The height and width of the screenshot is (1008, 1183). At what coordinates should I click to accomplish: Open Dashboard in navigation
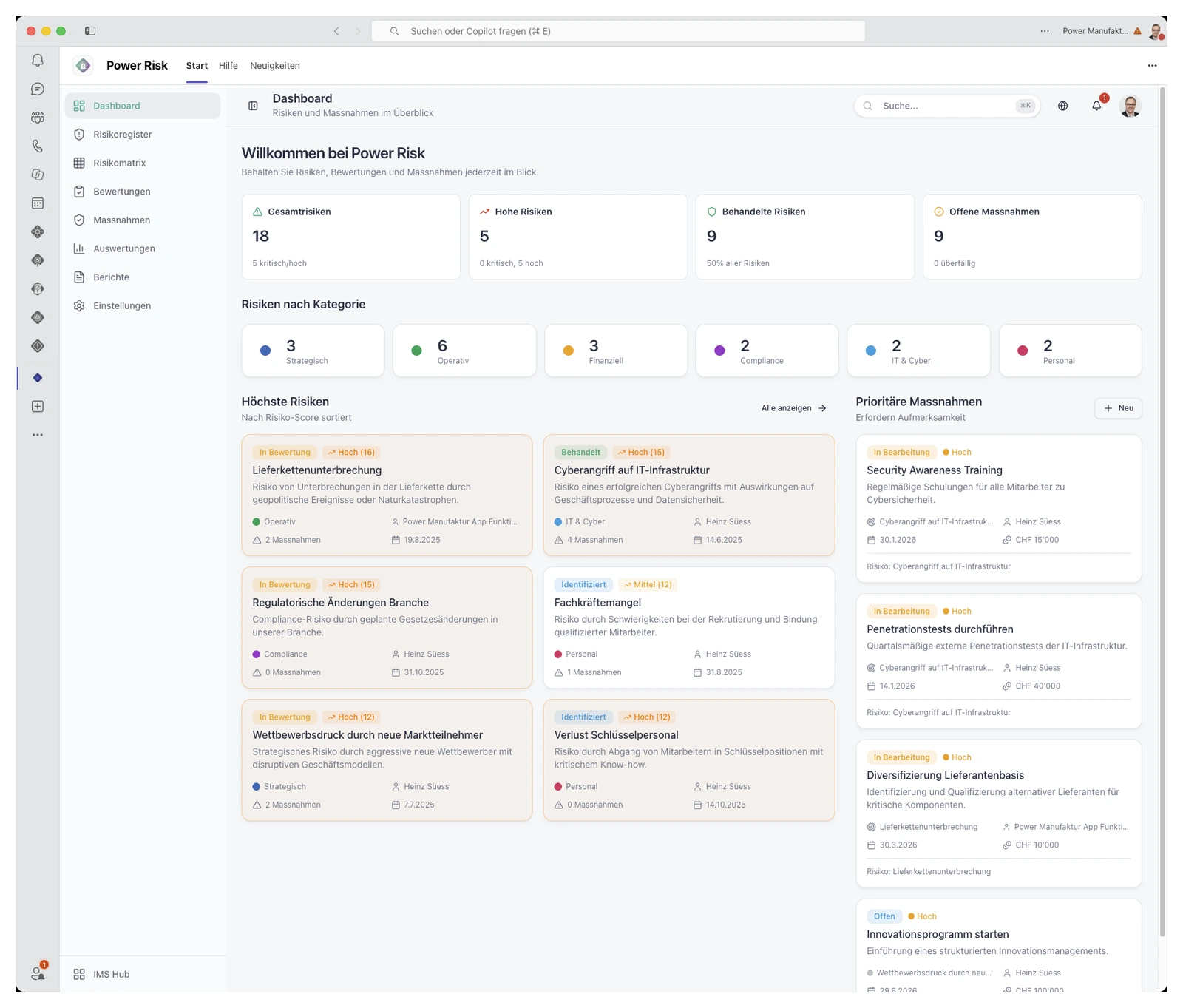(143, 106)
